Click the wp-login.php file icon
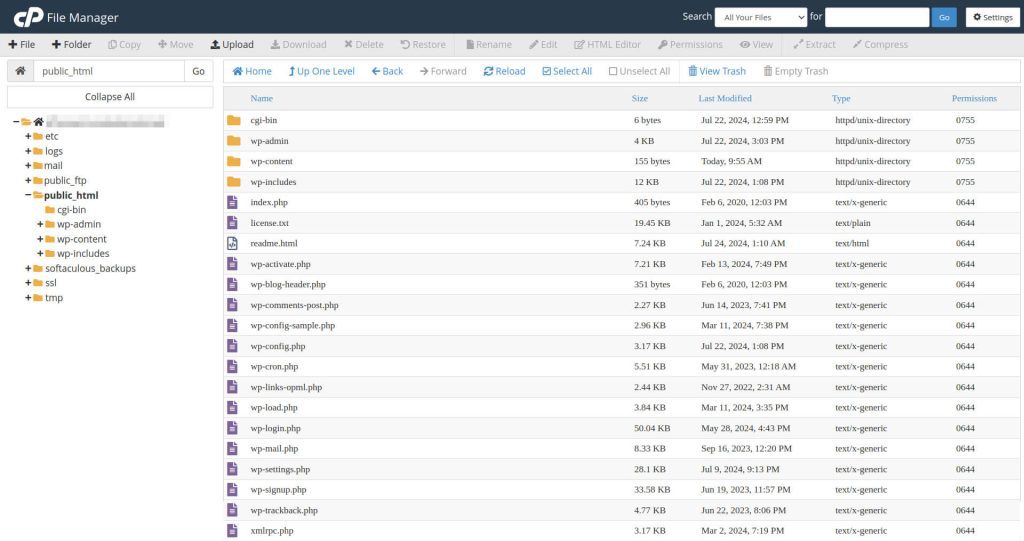Image resolution: width=1024 pixels, height=541 pixels. [x=232, y=428]
